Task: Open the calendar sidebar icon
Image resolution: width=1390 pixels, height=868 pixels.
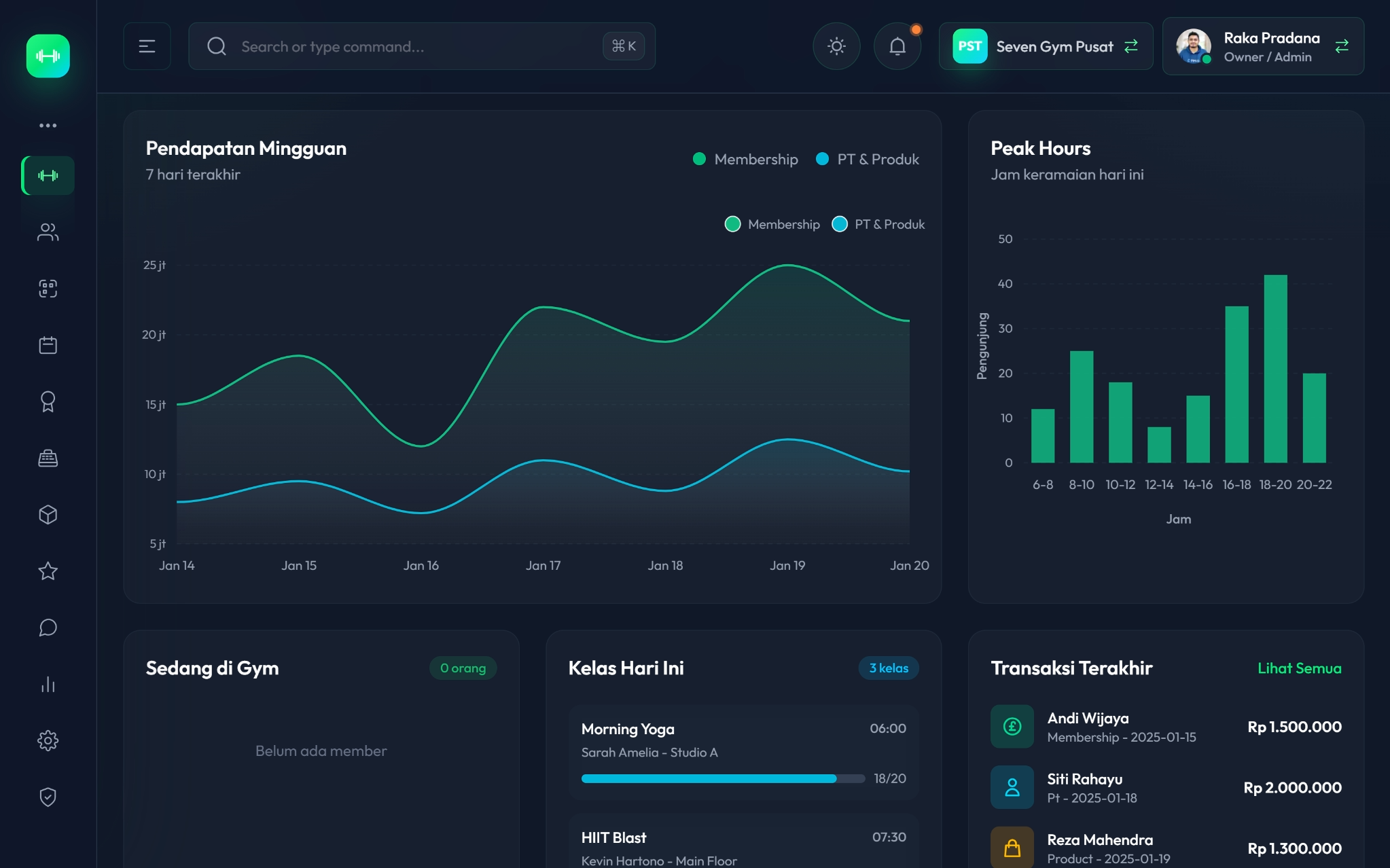Action: 48,345
